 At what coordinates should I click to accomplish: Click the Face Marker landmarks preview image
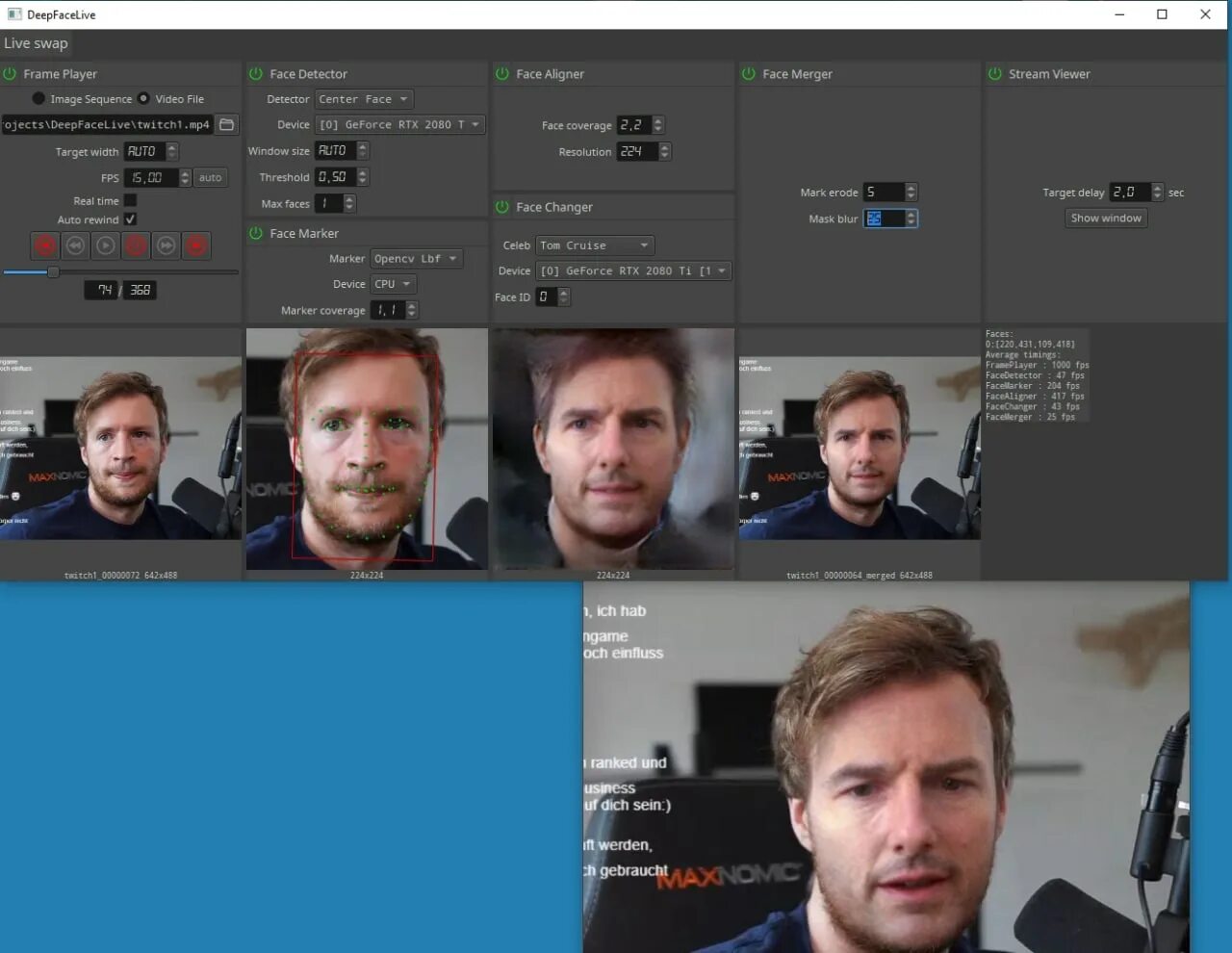coord(367,449)
